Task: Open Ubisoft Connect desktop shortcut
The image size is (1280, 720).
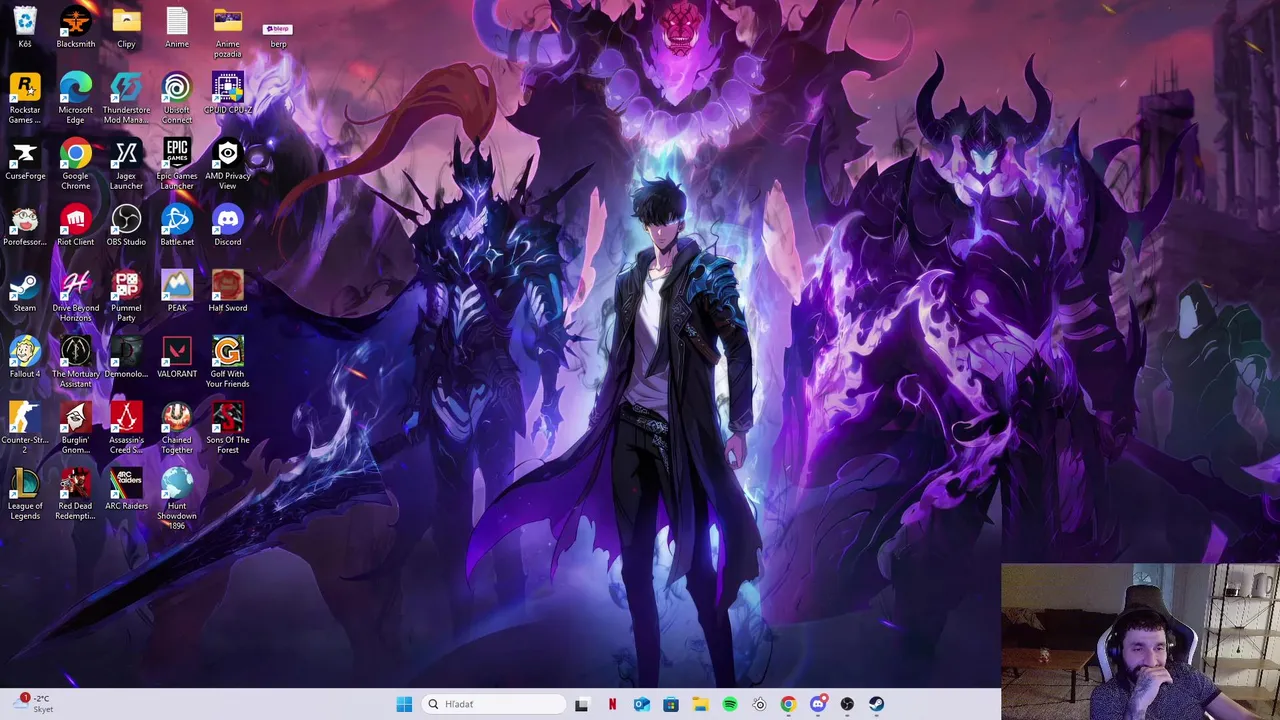Action: point(177,98)
